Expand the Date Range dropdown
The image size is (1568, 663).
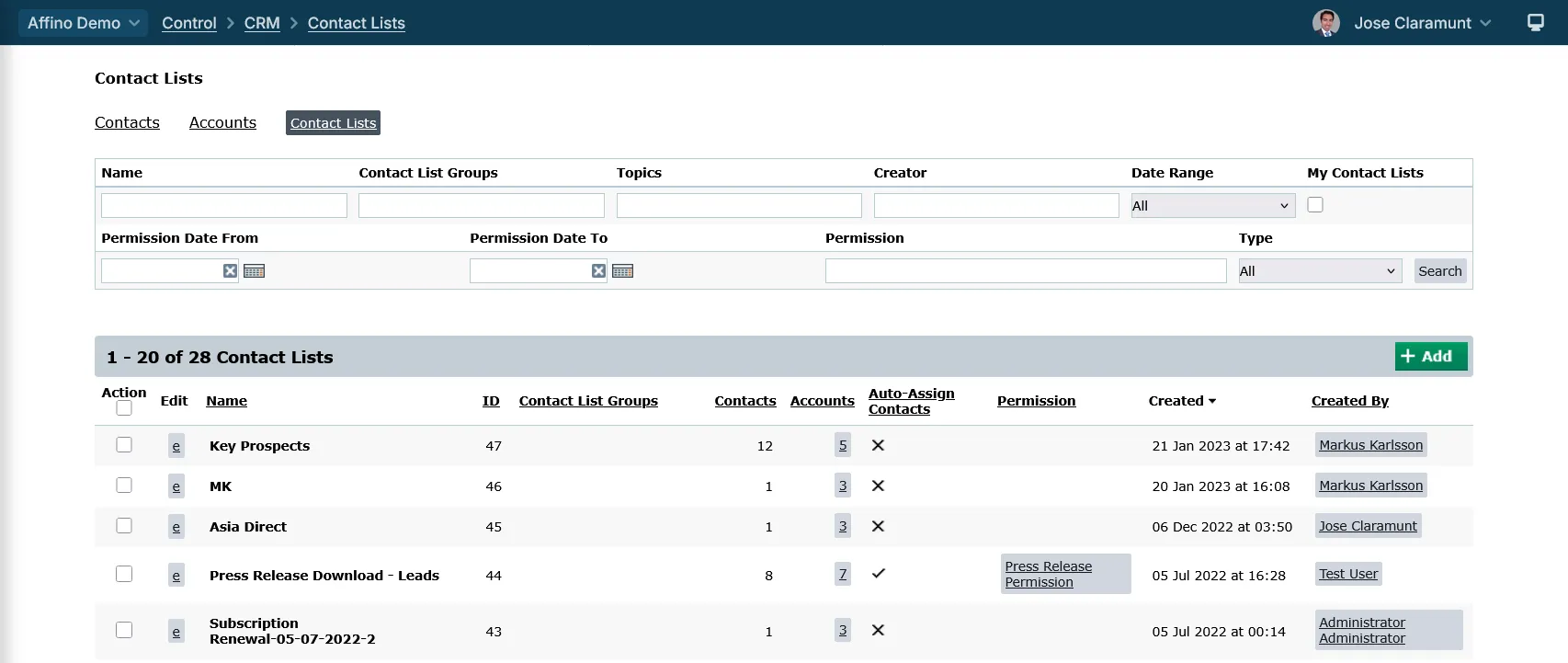coord(1212,206)
